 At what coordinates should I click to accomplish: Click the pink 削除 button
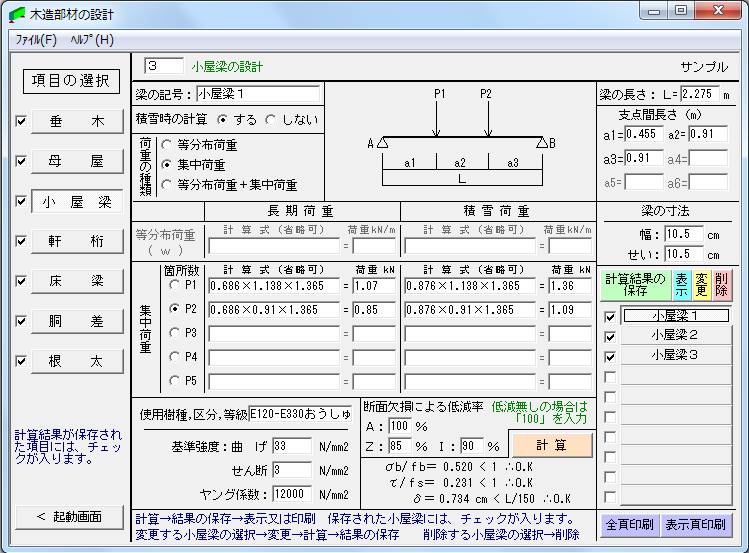point(722,285)
